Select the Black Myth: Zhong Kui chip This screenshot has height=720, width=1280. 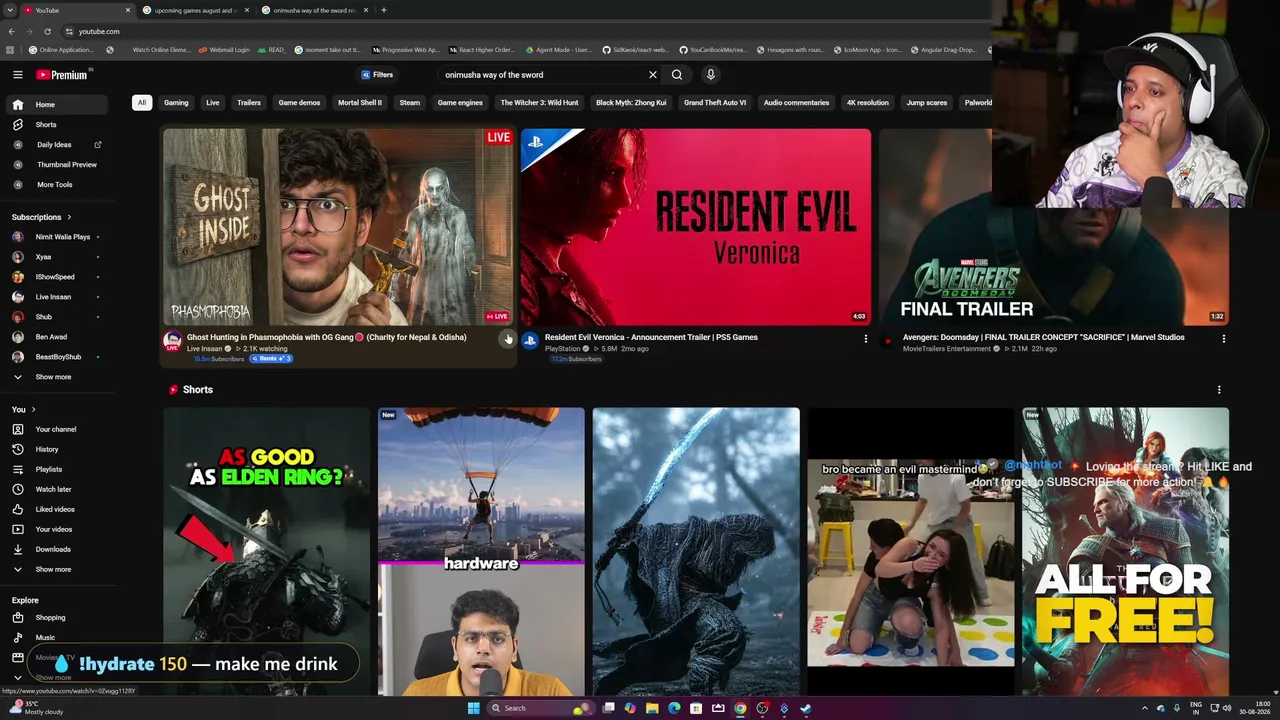[631, 103]
